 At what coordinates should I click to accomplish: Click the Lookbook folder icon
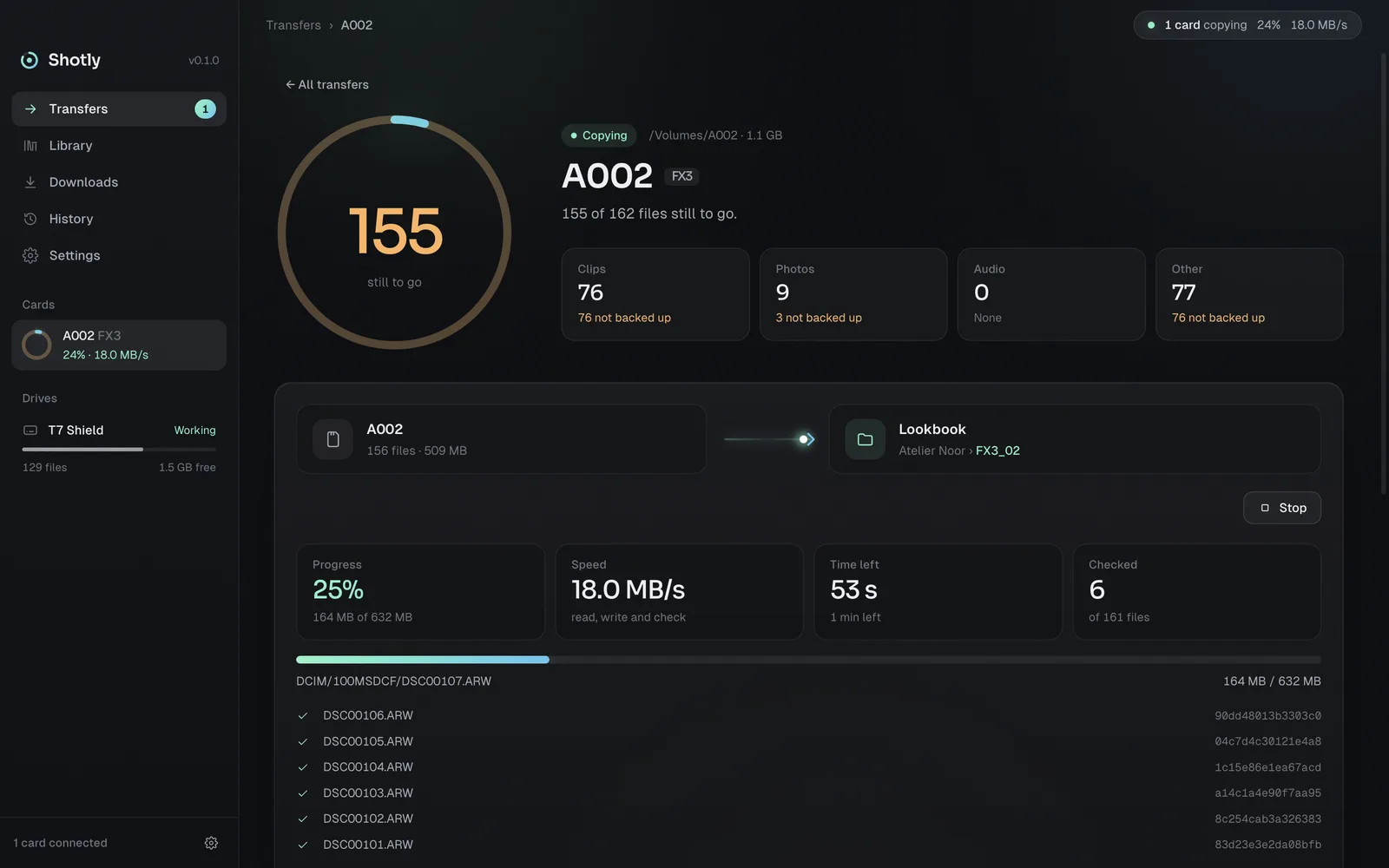[x=866, y=439]
